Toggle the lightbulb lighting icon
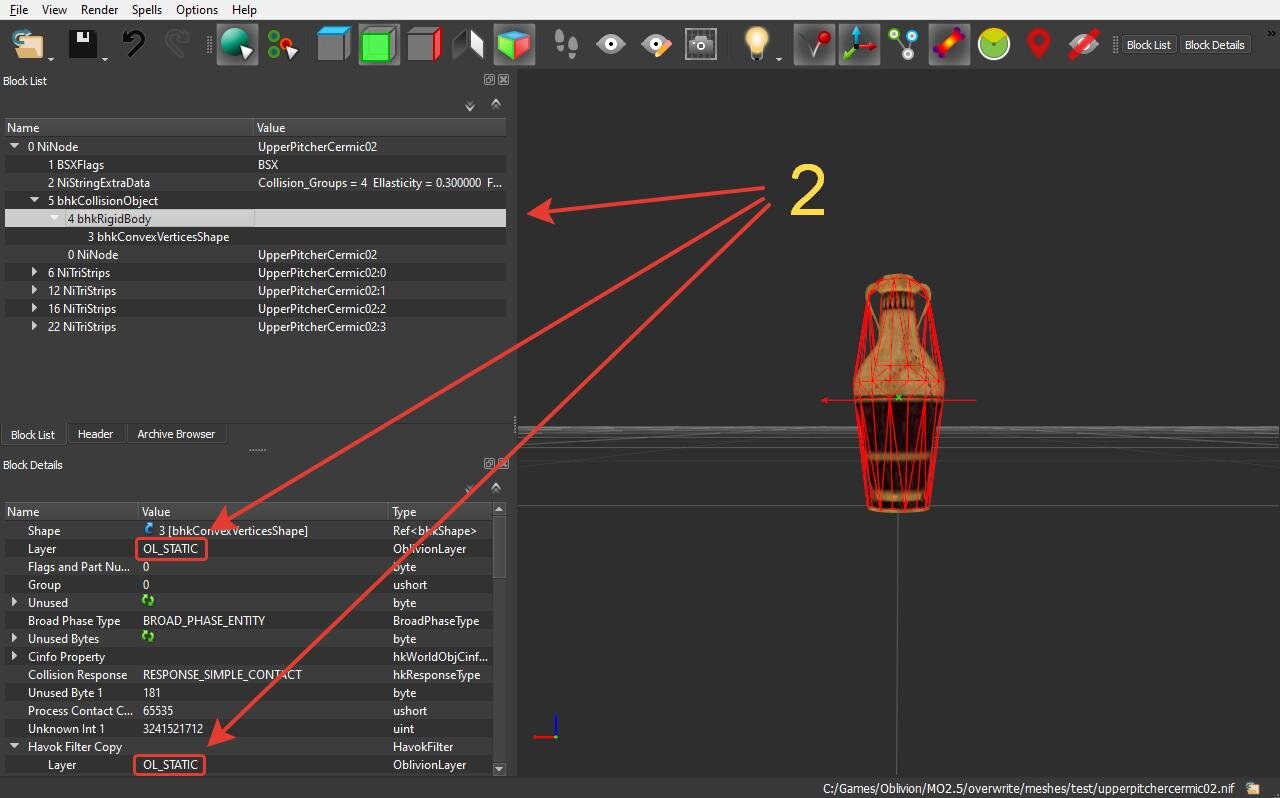 (x=757, y=44)
